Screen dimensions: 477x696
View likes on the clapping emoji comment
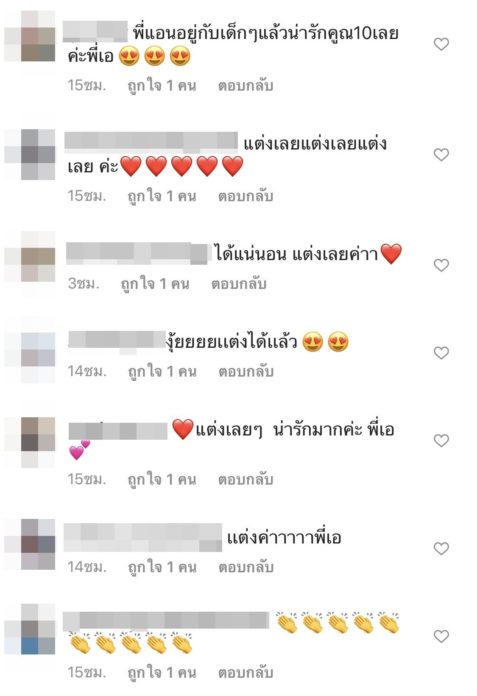(x=162, y=673)
